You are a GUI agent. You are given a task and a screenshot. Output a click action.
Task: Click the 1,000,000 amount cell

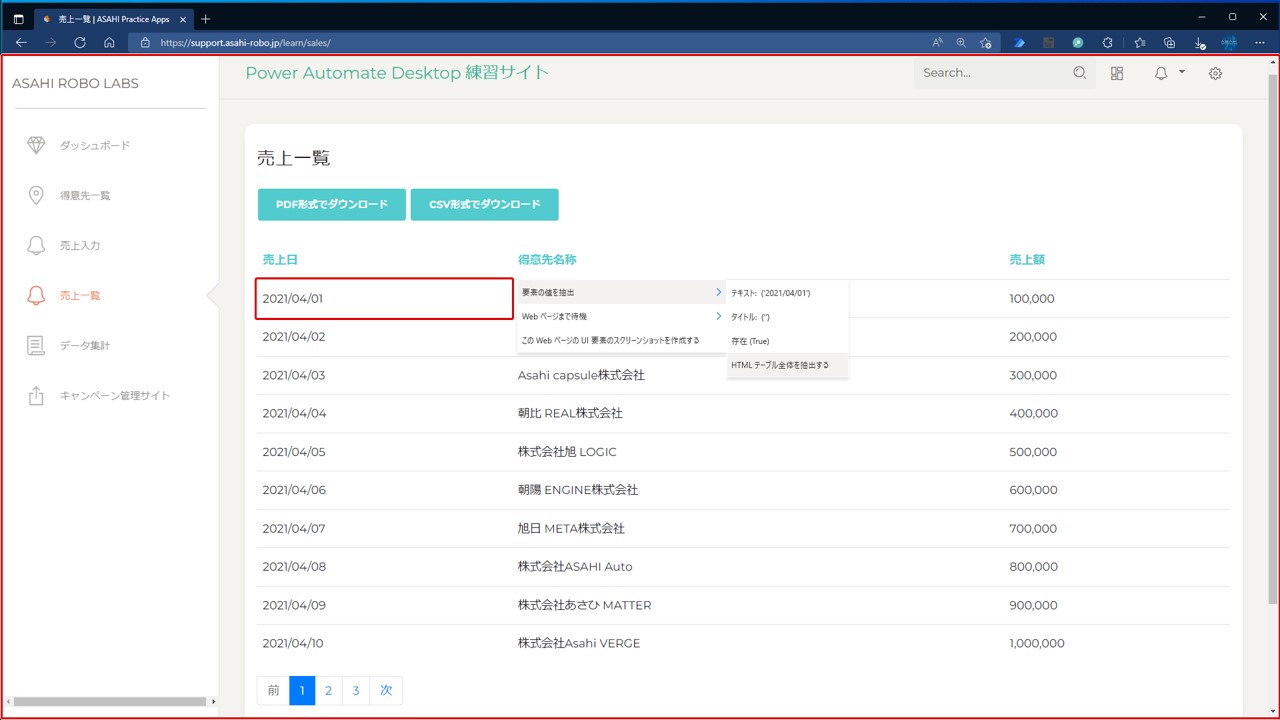(x=1037, y=644)
